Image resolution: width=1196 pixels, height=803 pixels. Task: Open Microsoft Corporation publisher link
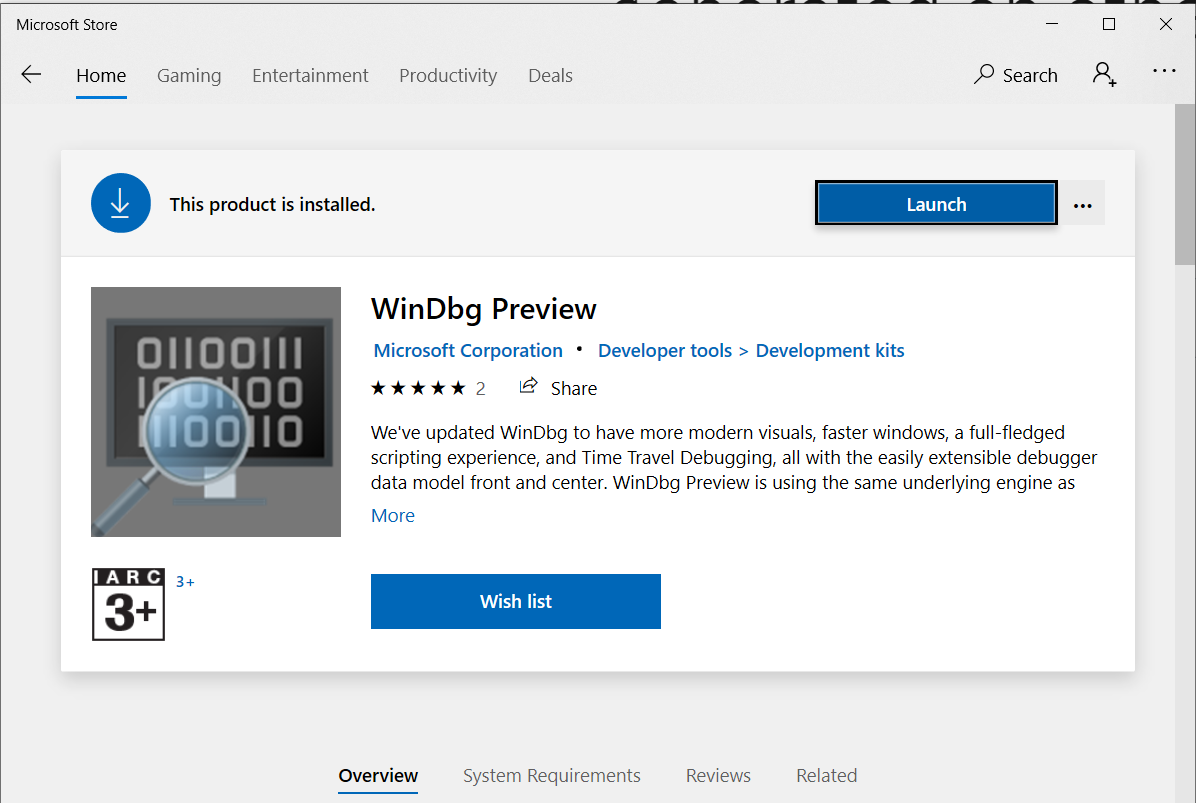[x=468, y=351]
